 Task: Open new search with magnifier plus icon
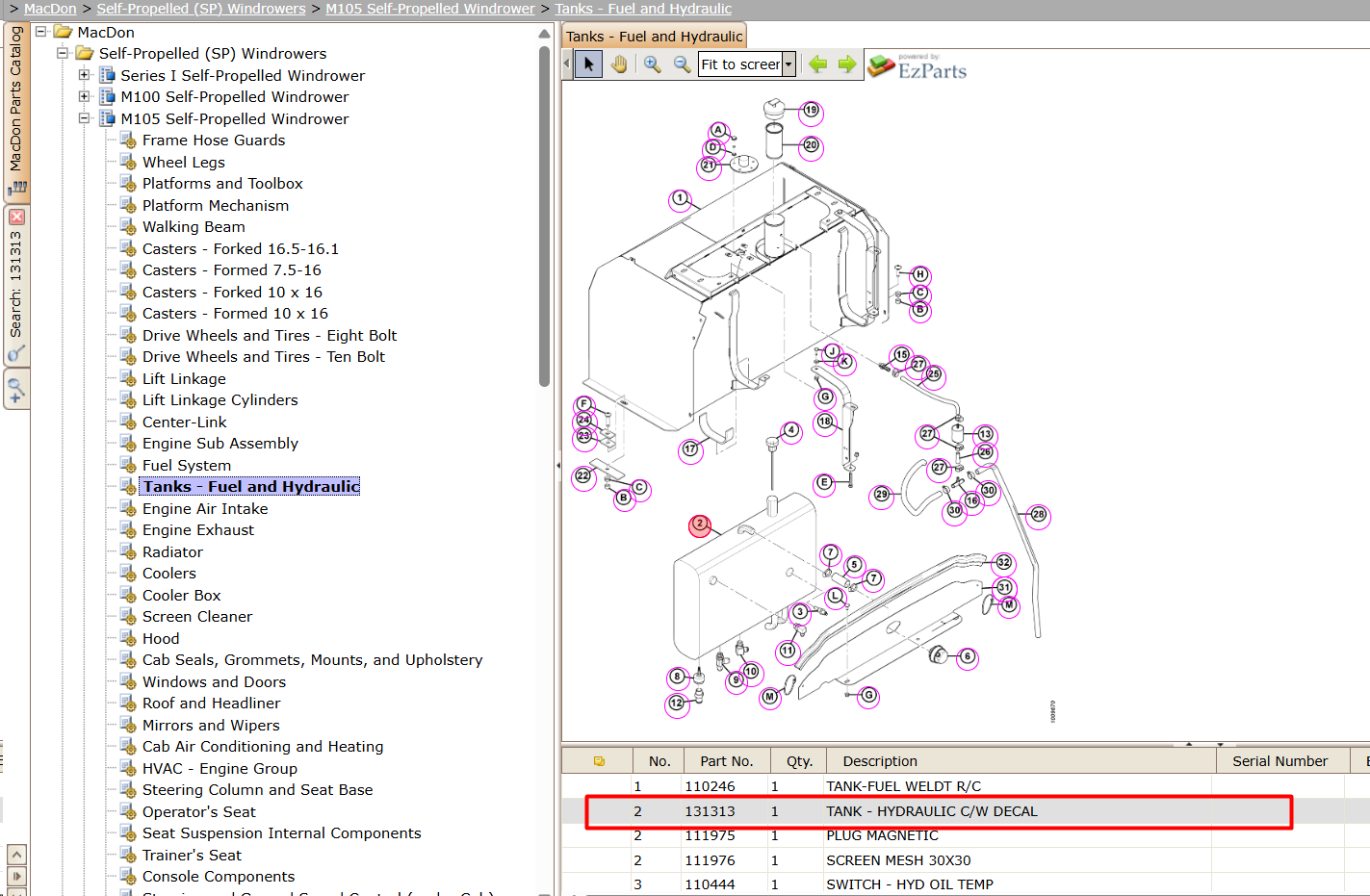click(16, 391)
